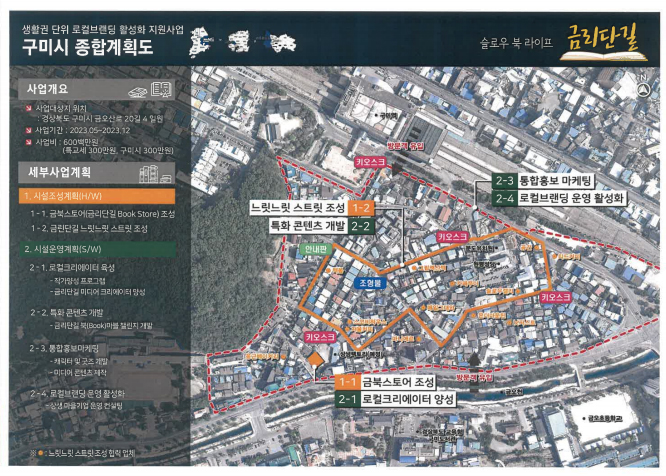Click the green 2-1 number box on the map

pos(347,399)
